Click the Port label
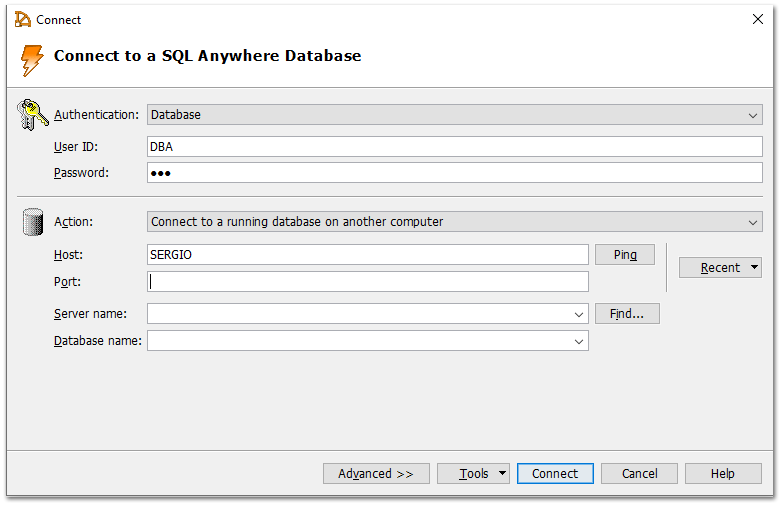This screenshot has height=506, width=782. coord(67,282)
